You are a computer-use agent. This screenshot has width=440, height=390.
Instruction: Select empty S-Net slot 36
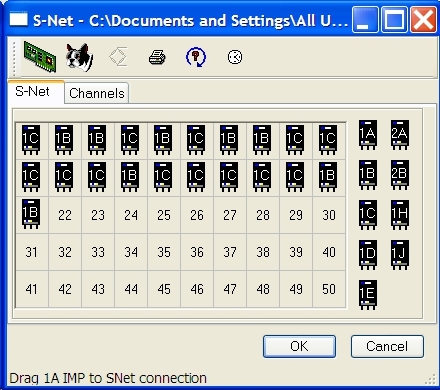coord(197,252)
